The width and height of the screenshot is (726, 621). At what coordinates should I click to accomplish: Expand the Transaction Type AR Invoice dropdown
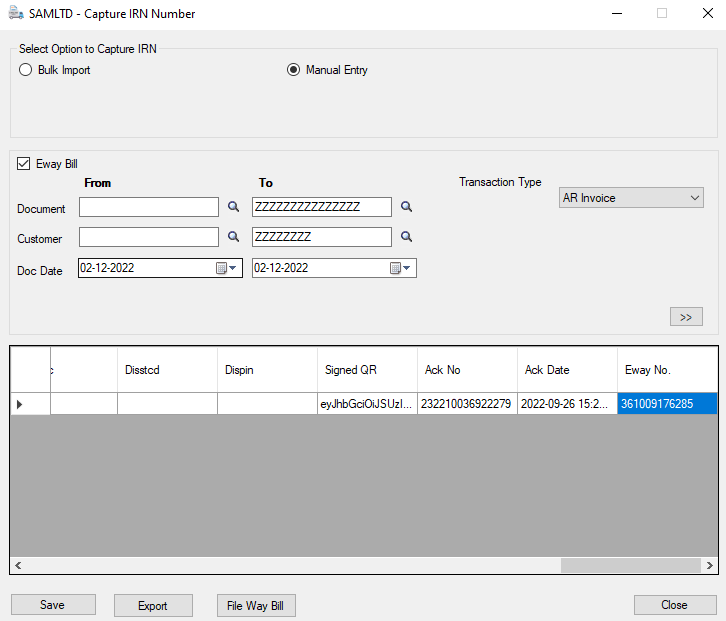pos(631,198)
